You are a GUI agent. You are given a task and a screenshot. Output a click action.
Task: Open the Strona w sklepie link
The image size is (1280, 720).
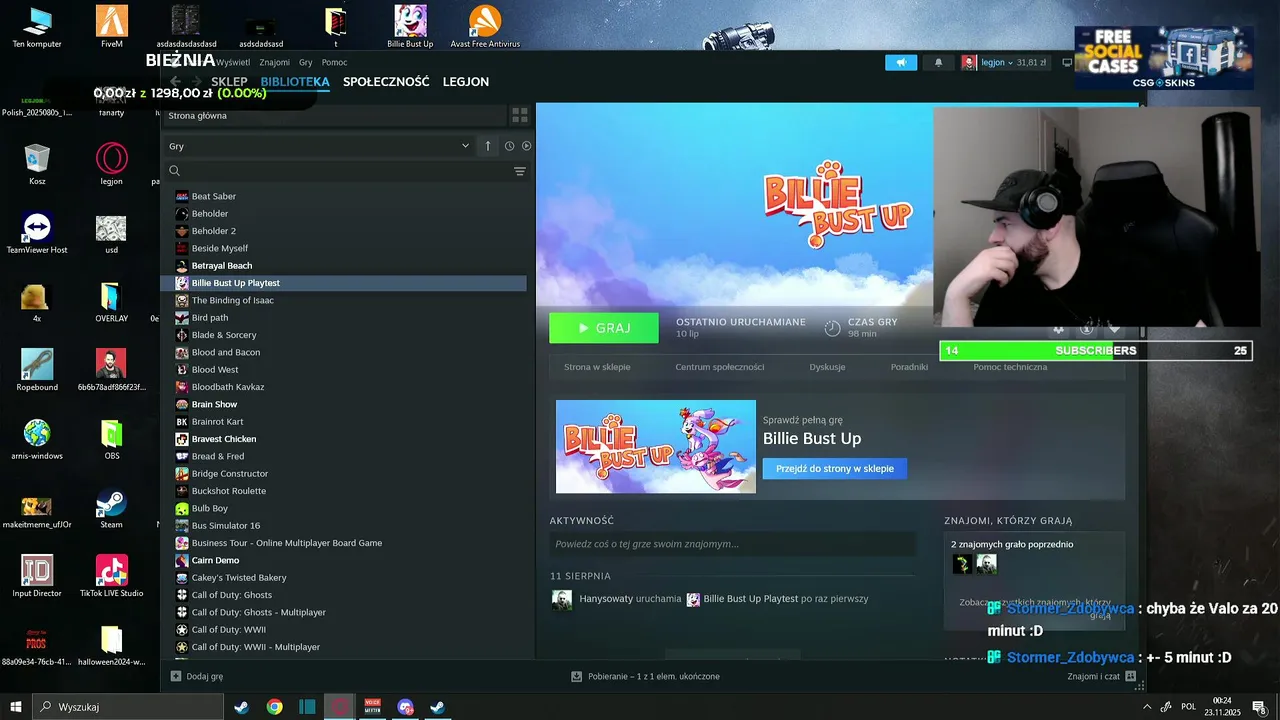point(597,367)
